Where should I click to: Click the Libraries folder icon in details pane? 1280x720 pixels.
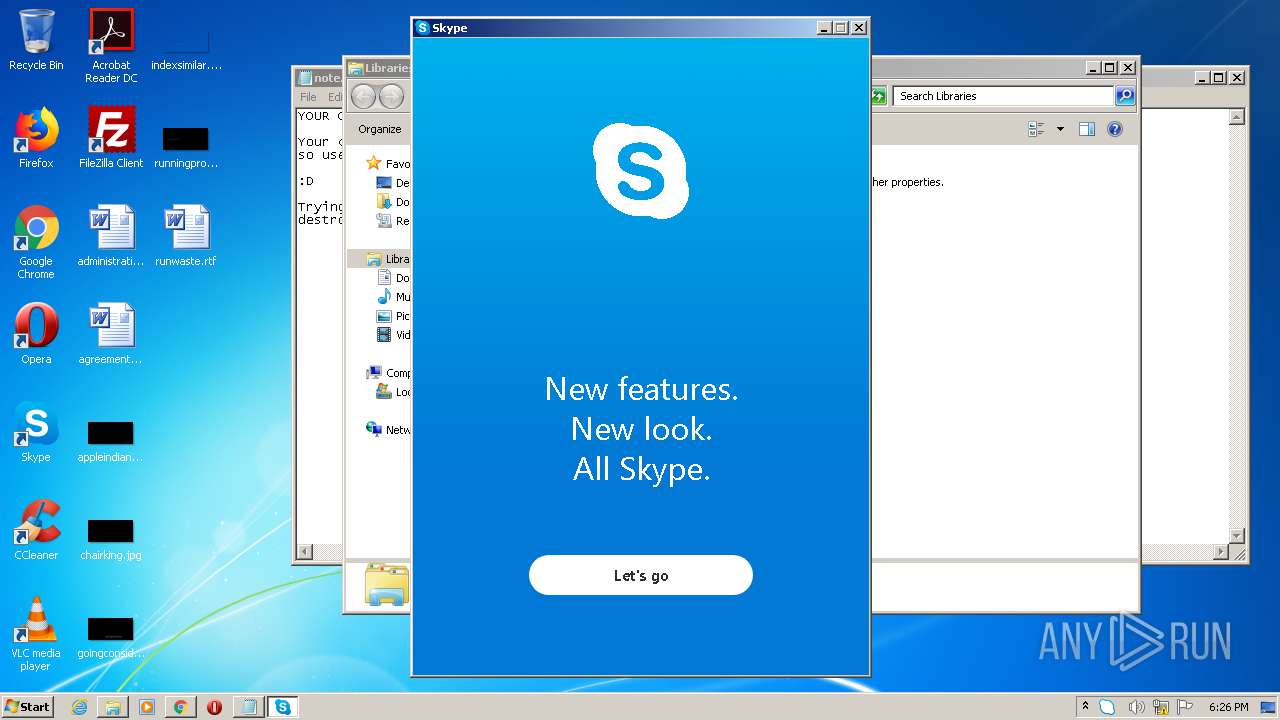coord(386,585)
